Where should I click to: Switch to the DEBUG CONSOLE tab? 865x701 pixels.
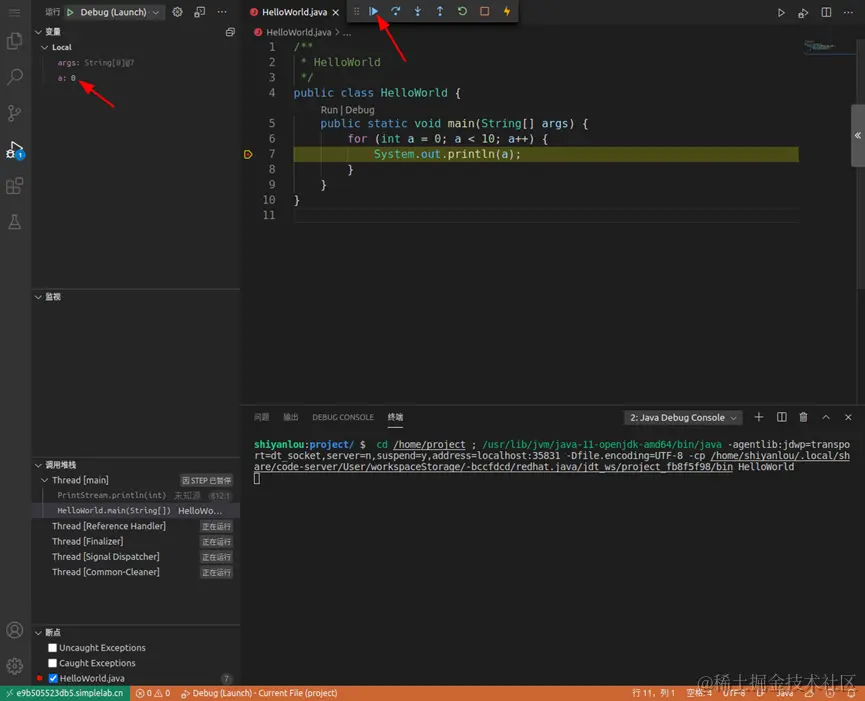coord(342,417)
